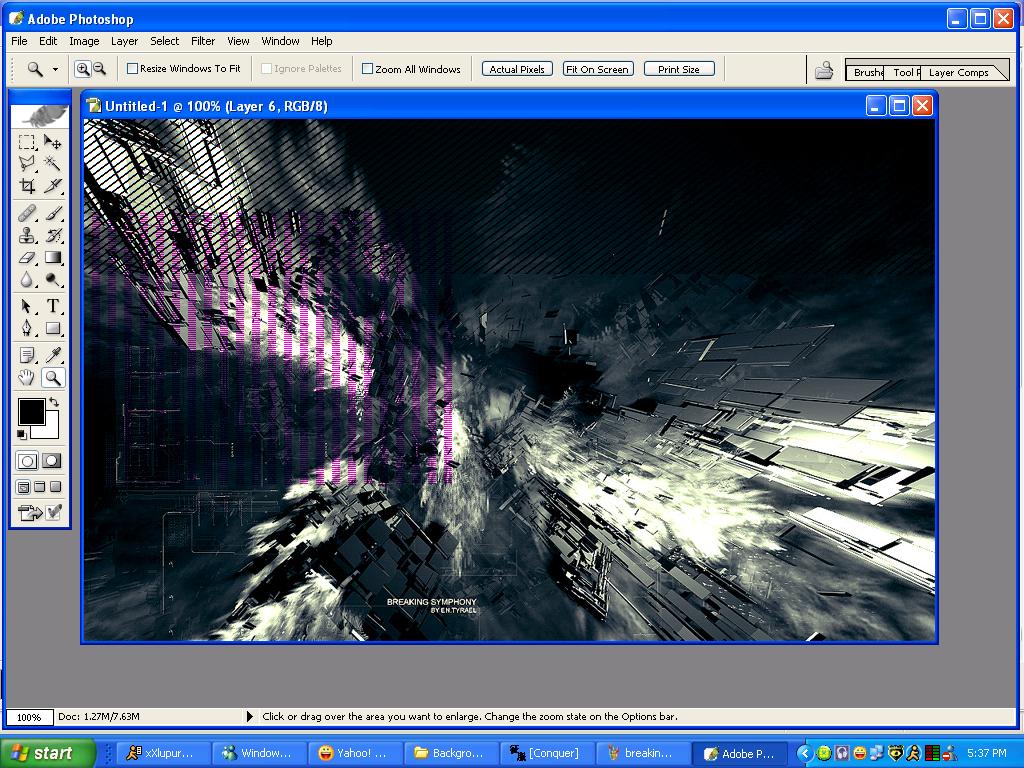Pick the Crop tool
This screenshot has width=1024, height=768.
coord(28,186)
